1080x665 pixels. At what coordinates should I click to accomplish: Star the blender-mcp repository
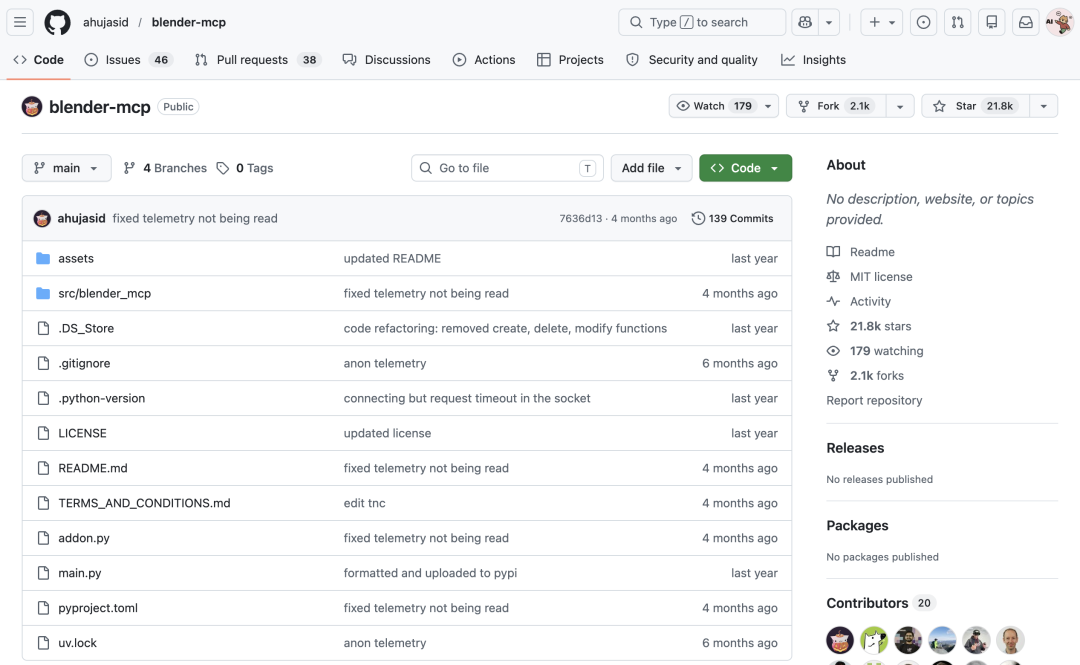975,106
